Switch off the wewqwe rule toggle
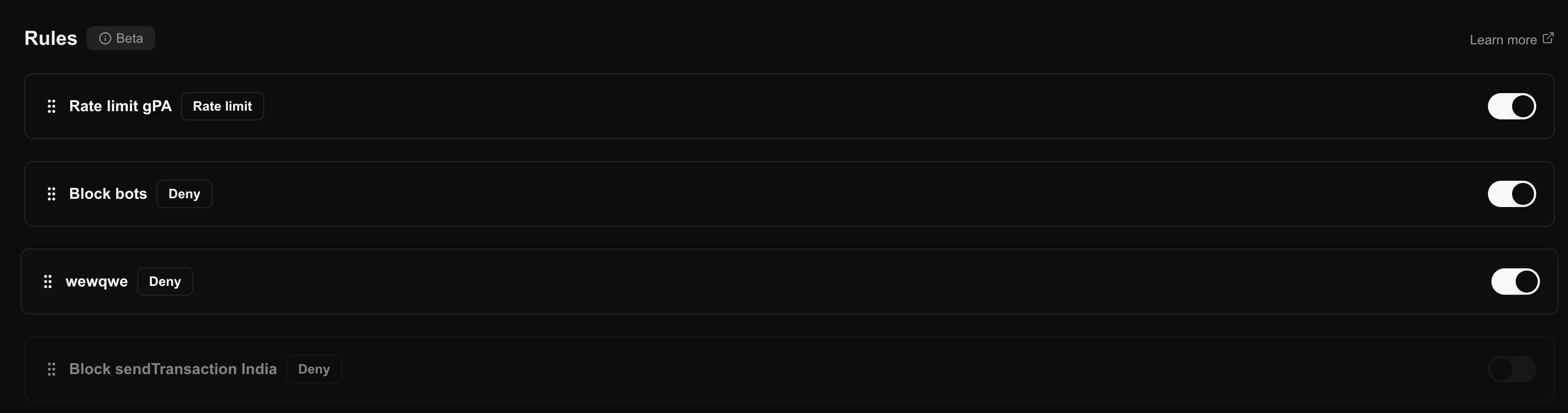The height and width of the screenshot is (413, 1568). tap(1515, 282)
